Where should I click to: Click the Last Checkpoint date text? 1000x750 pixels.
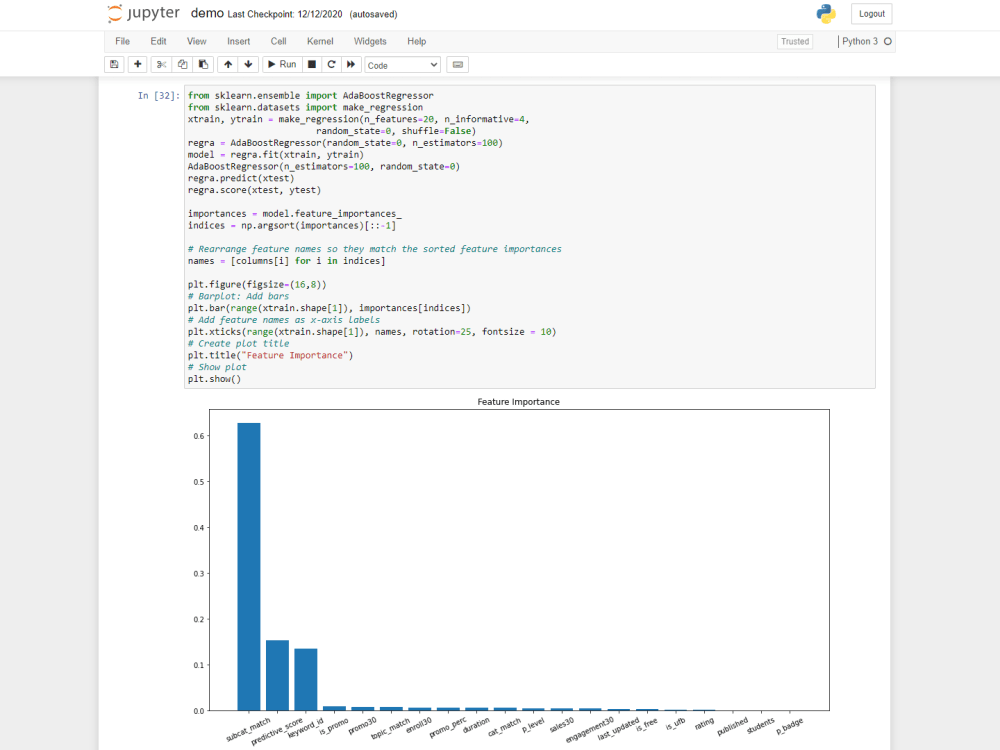285,14
